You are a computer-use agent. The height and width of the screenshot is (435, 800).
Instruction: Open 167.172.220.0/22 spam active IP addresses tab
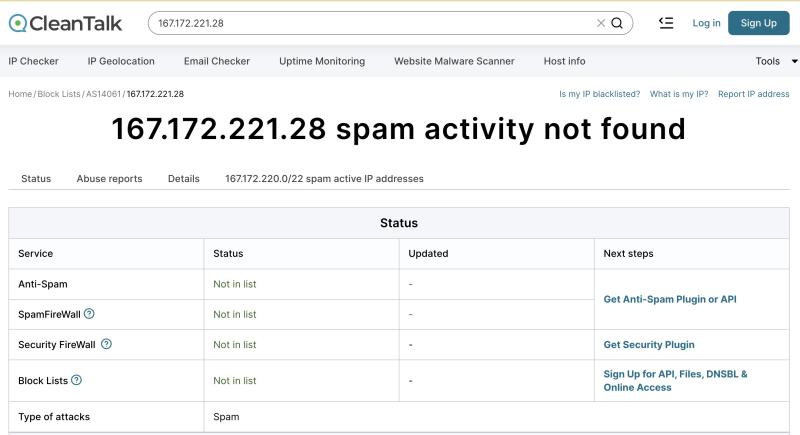click(x=324, y=178)
